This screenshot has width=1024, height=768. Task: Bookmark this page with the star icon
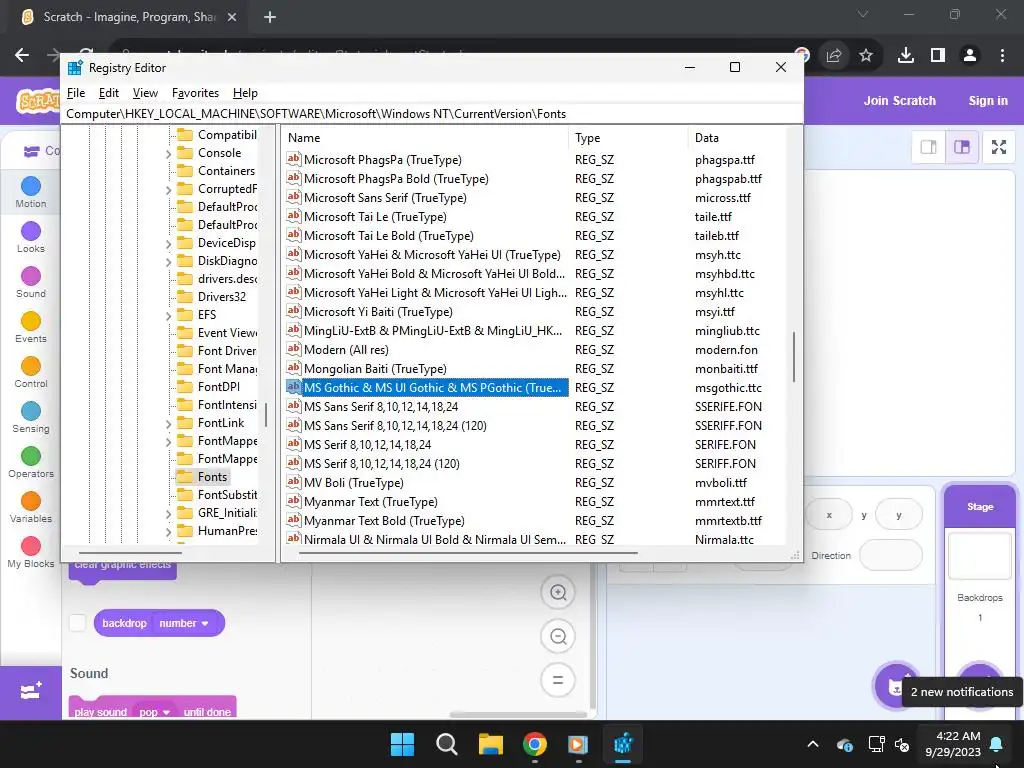coord(866,56)
